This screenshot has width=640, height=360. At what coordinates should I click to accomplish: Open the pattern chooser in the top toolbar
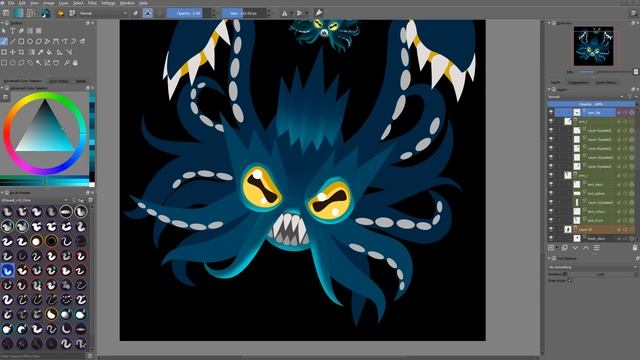[x=31, y=13]
